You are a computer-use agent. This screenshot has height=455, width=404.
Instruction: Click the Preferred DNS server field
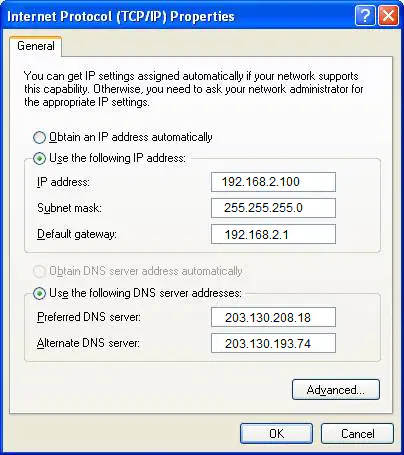[x=273, y=317]
